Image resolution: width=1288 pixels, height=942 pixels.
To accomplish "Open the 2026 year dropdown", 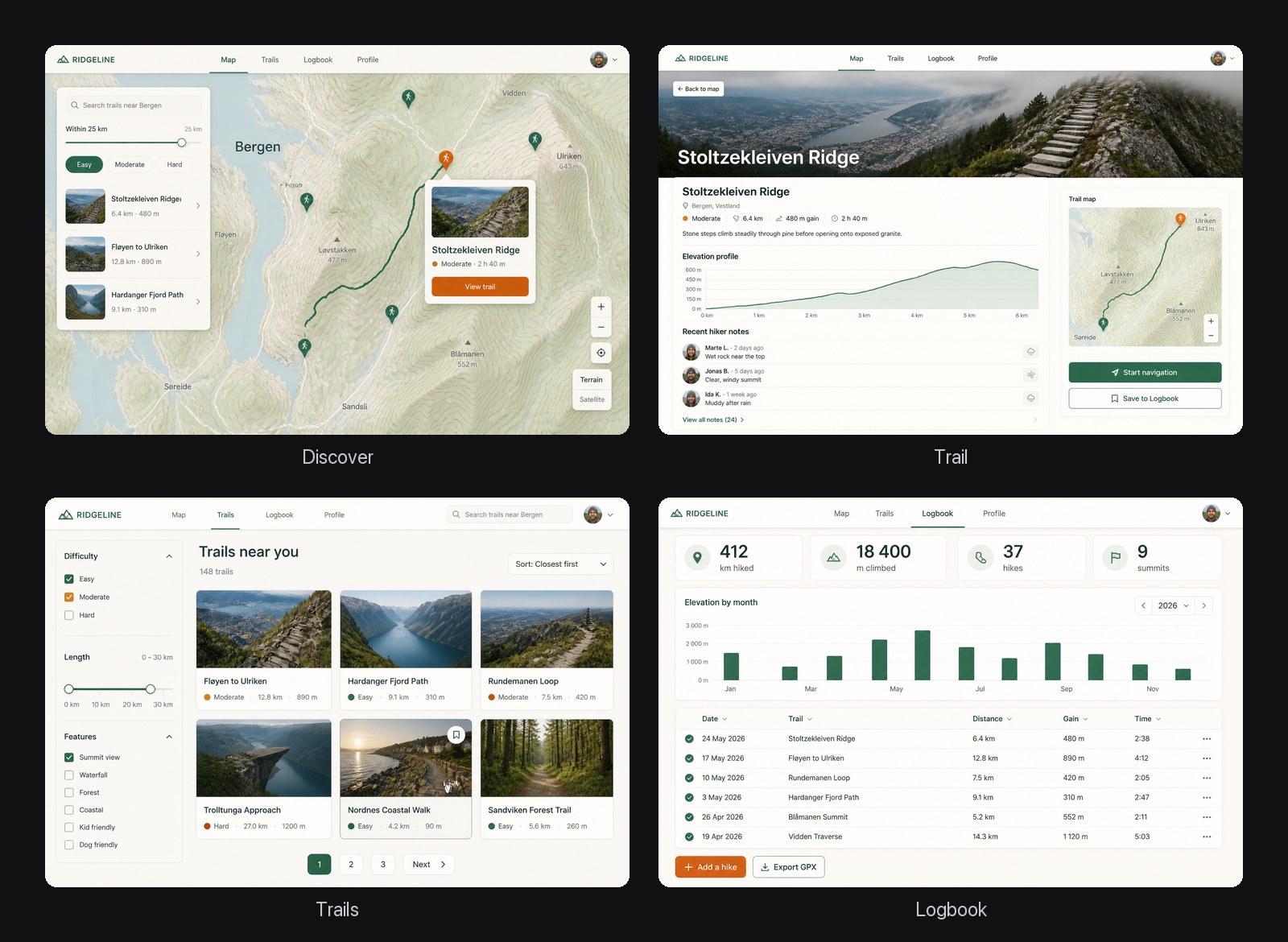I will (1173, 605).
